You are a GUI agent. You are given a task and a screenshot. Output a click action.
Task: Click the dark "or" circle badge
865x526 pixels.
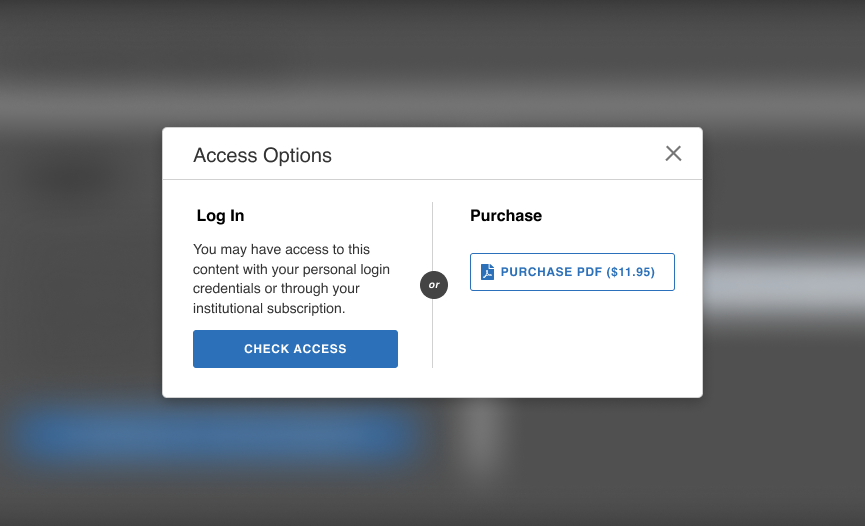click(x=434, y=285)
